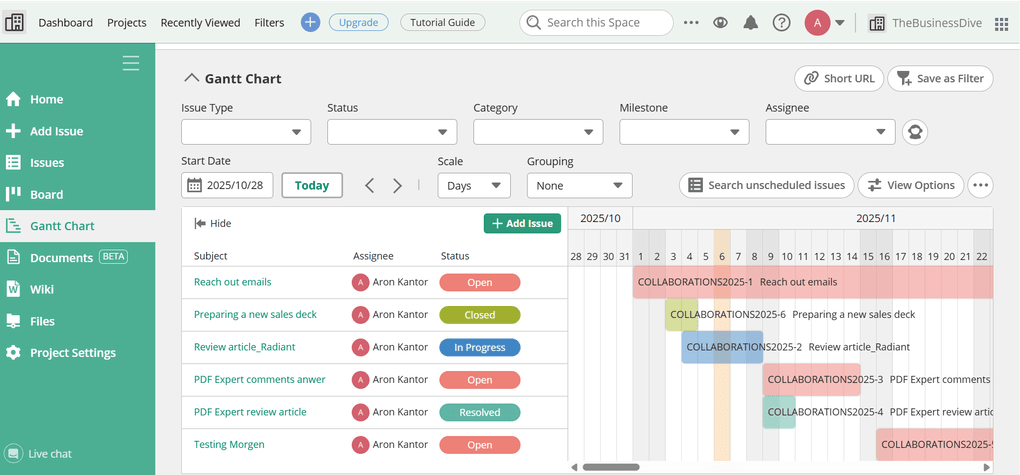The height and width of the screenshot is (475, 1020).
Task: Expand the user avatar dropdown arrow
Action: (x=840, y=23)
